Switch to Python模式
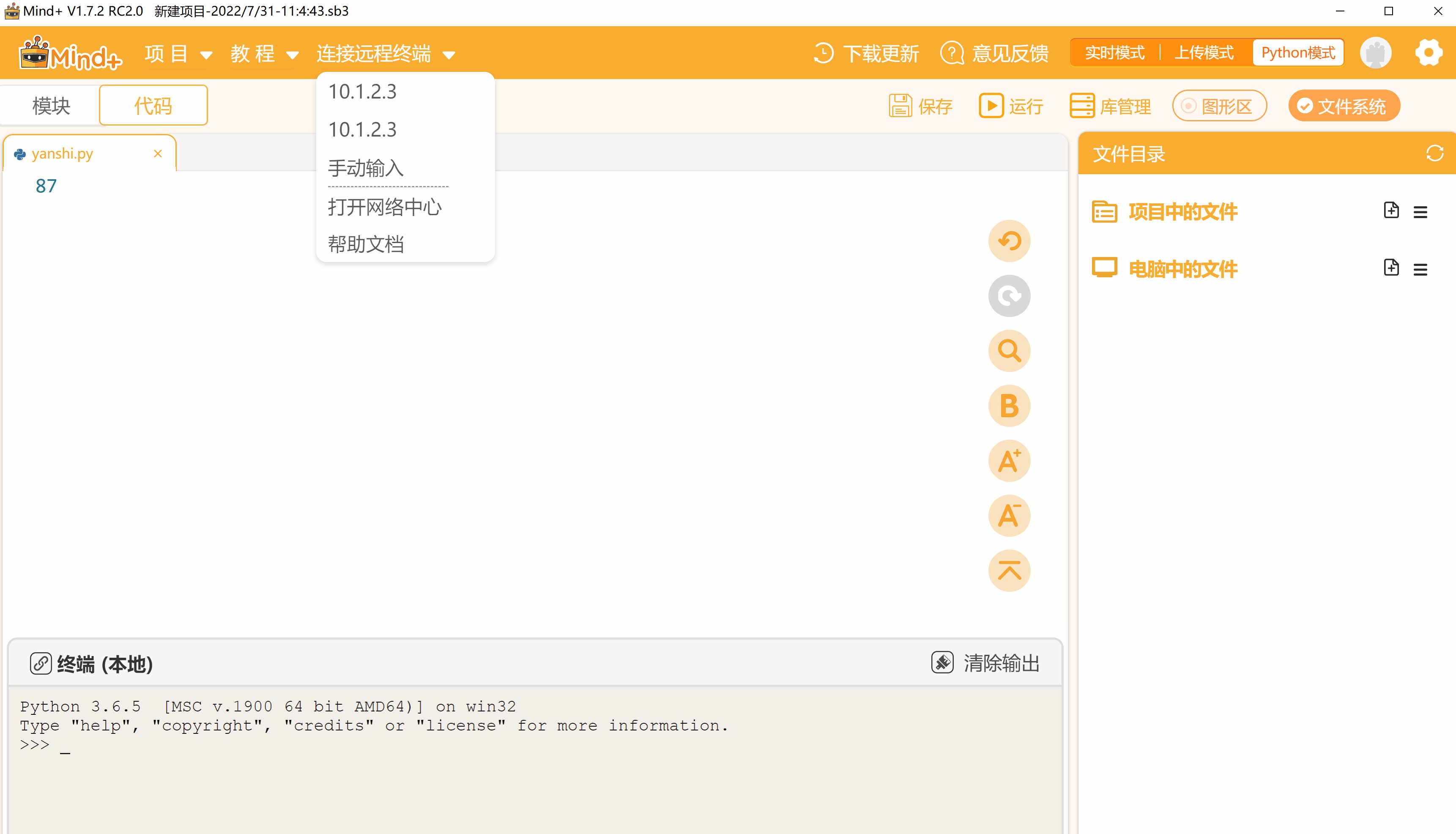This screenshot has height=834, width=1456. click(x=1298, y=53)
